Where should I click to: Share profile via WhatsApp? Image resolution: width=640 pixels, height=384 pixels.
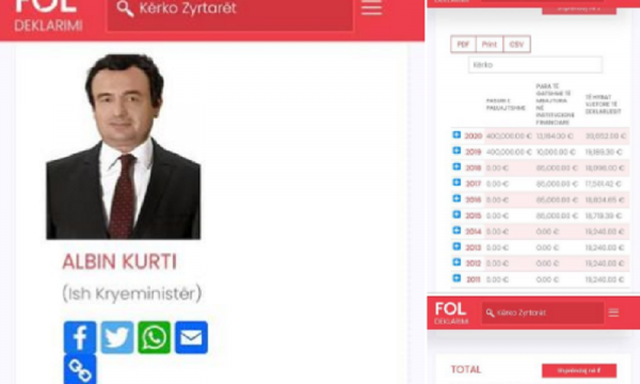coord(154,337)
